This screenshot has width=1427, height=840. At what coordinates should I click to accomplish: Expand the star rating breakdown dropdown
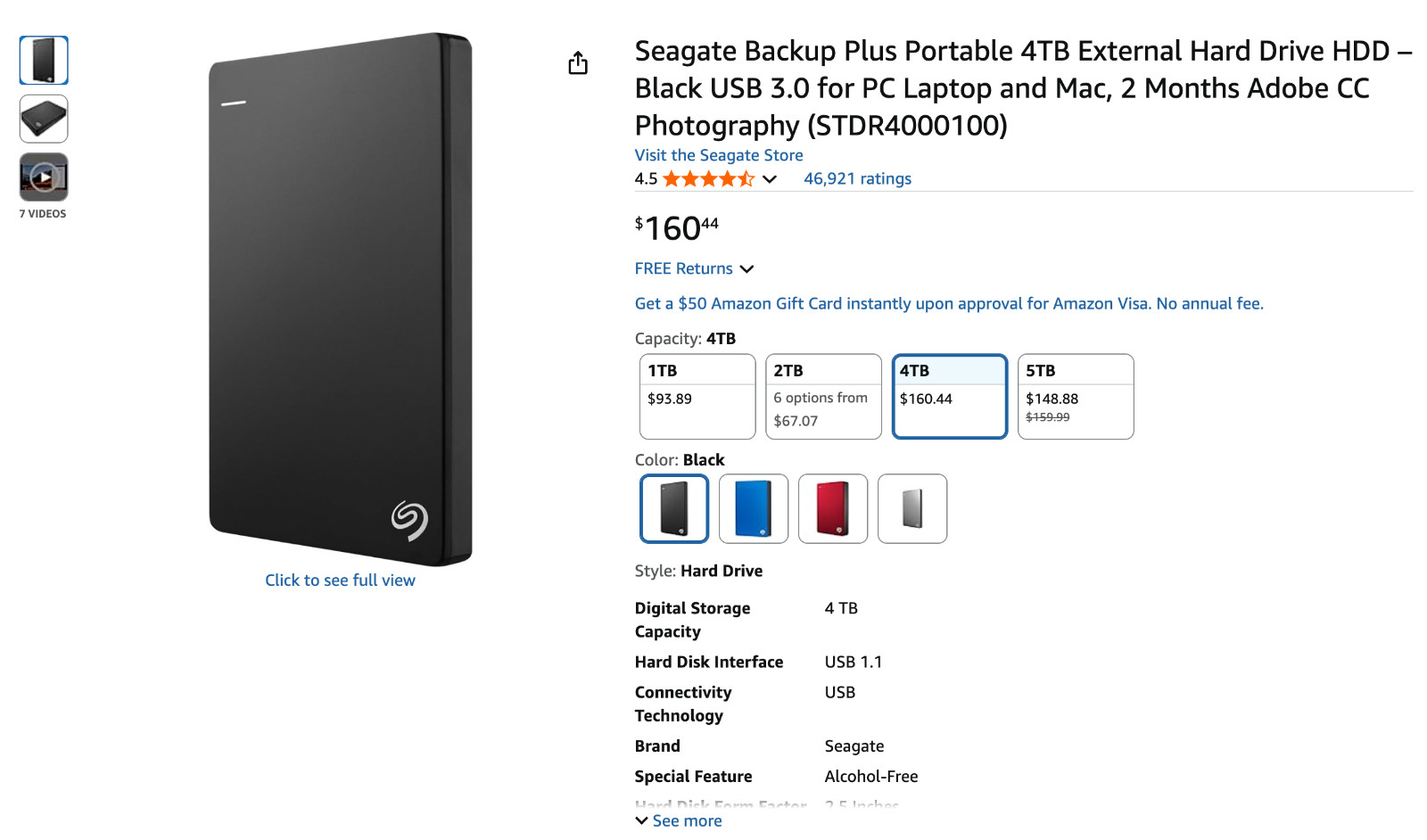pyautogui.click(x=767, y=179)
